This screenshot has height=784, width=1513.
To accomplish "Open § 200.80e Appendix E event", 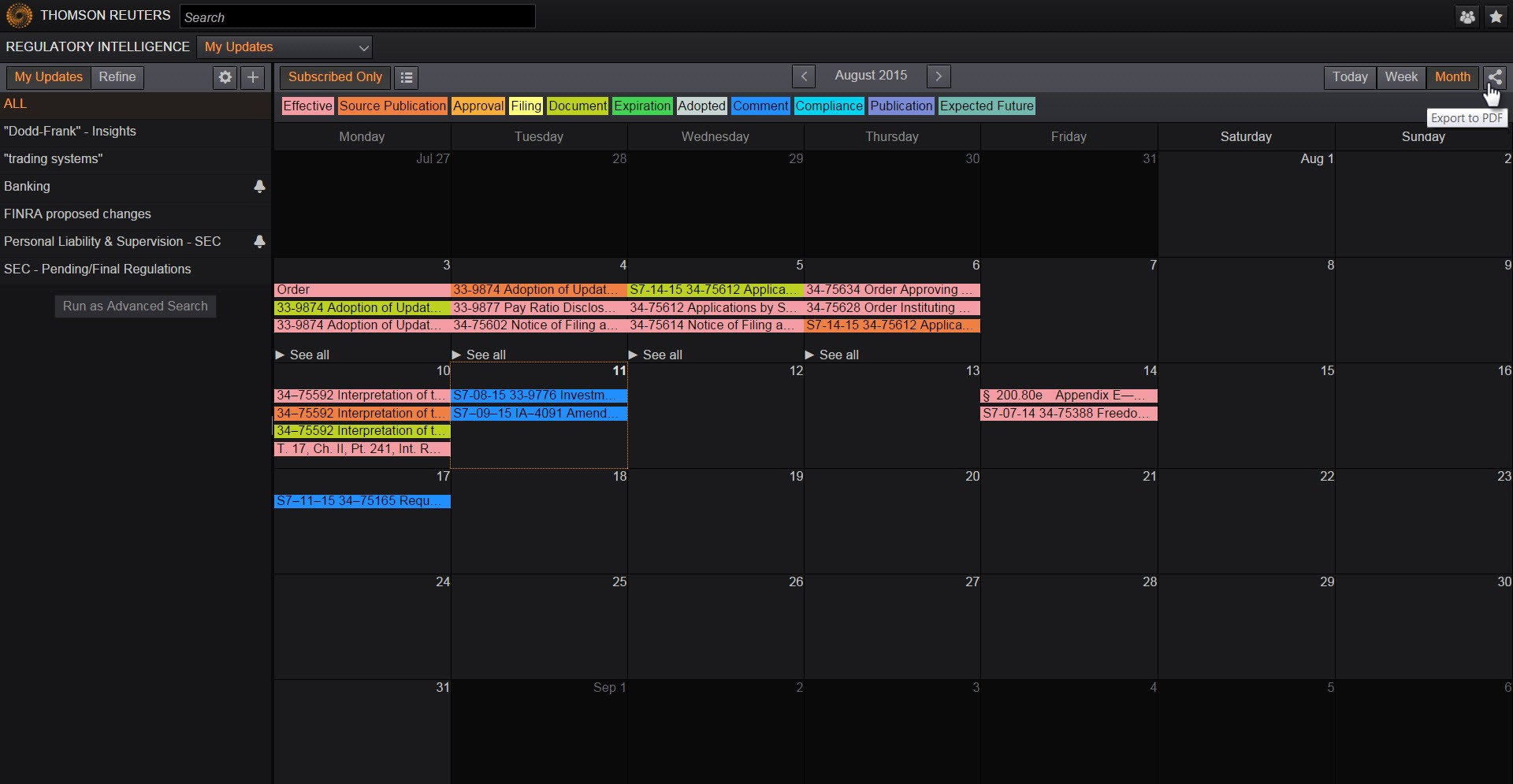I will coord(1069,396).
